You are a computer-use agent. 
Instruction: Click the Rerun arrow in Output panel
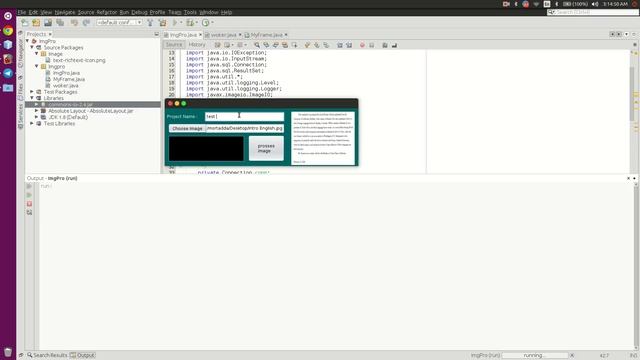tap(29, 187)
